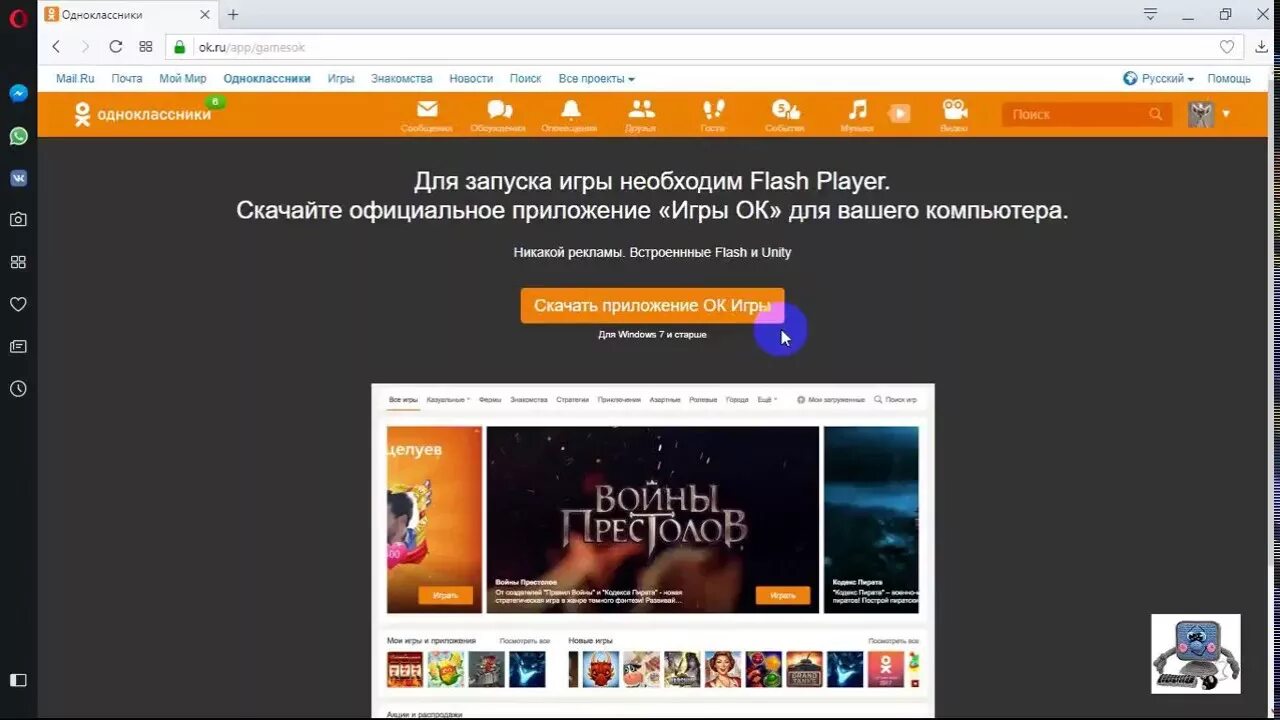This screenshot has width=1280, height=720.
Task: Open Мой Мир in the portal bar
Action: click(183, 78)
